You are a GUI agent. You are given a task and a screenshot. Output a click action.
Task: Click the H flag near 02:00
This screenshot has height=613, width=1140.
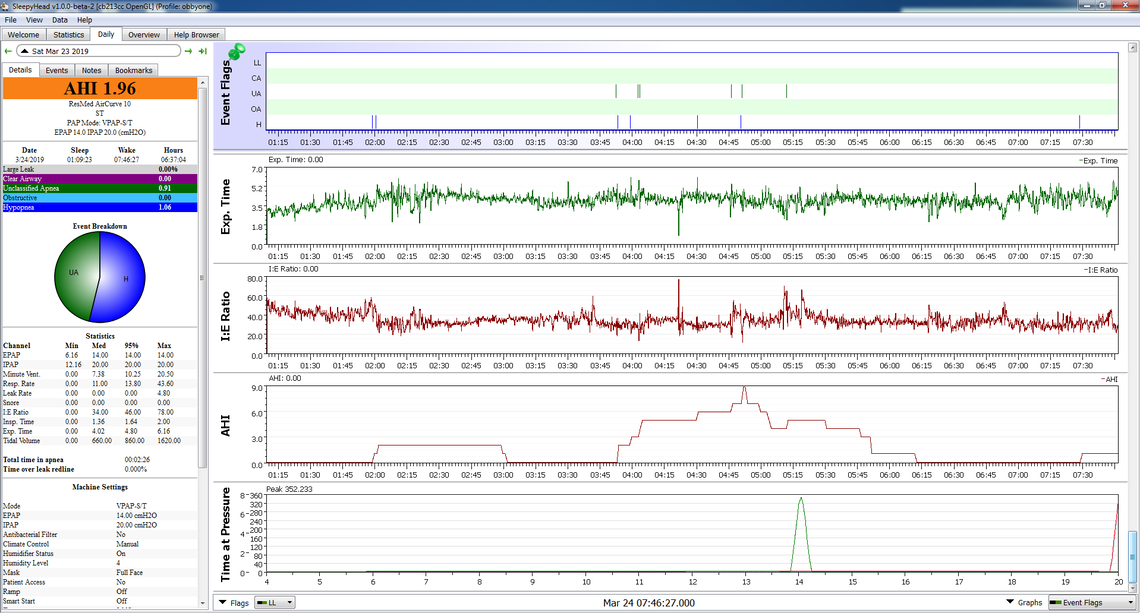[x=374, y=124]
